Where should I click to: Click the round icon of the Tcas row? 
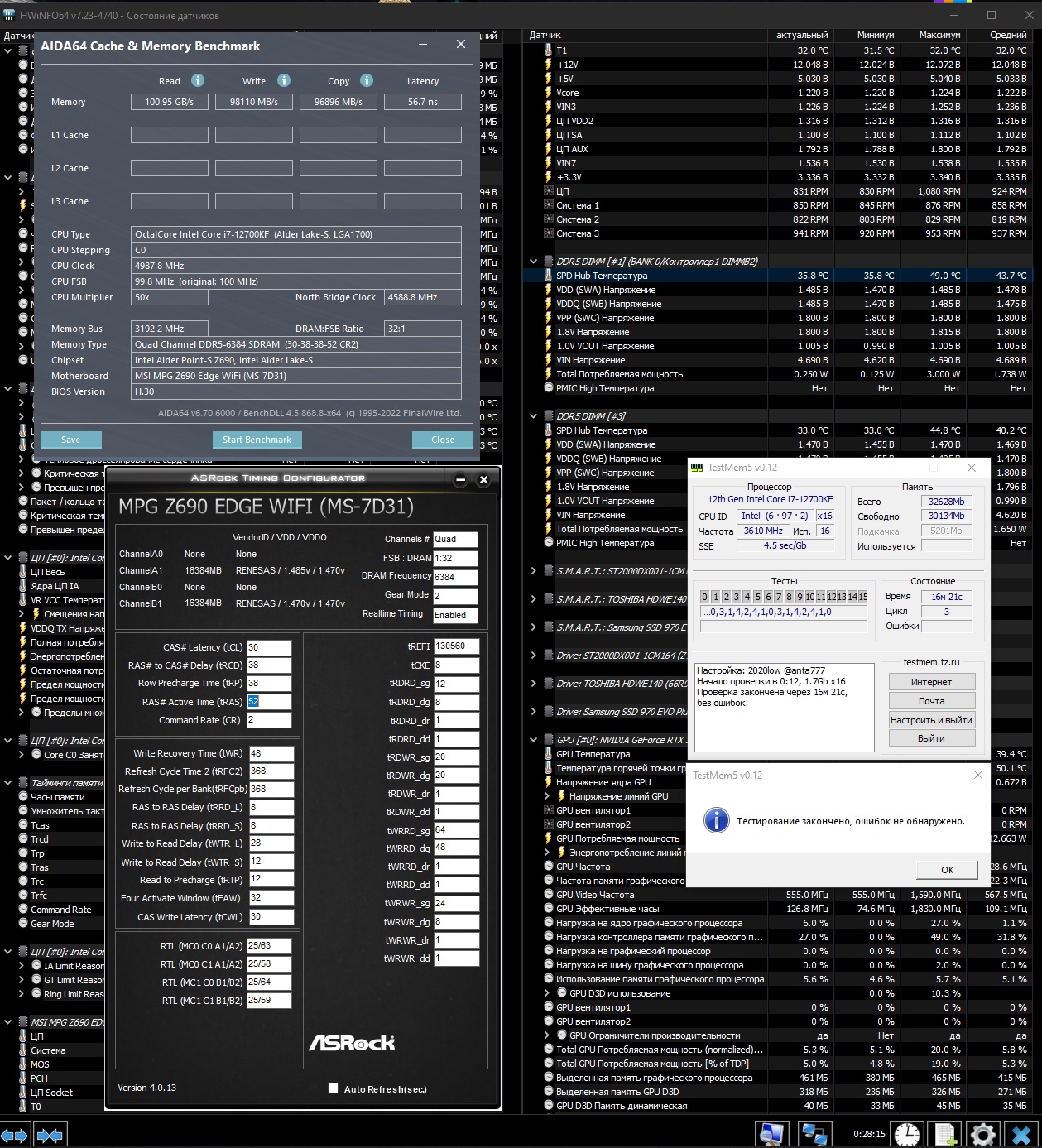[22, 825]
